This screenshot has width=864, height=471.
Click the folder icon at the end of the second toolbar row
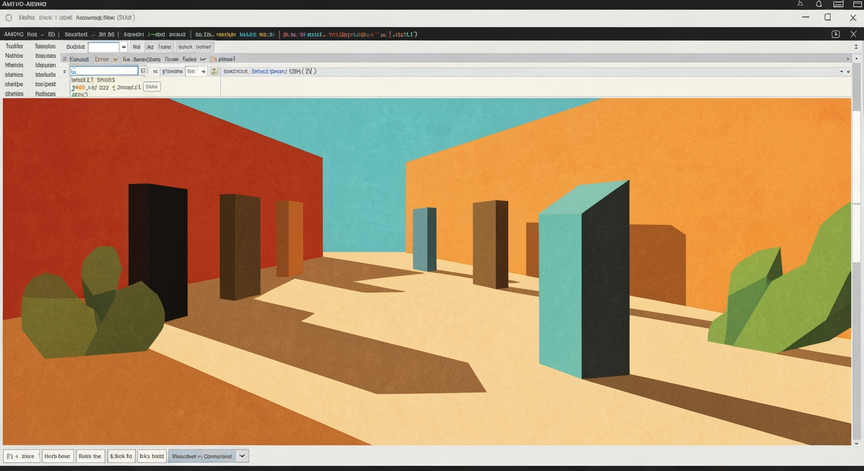(x=213, y=59)
